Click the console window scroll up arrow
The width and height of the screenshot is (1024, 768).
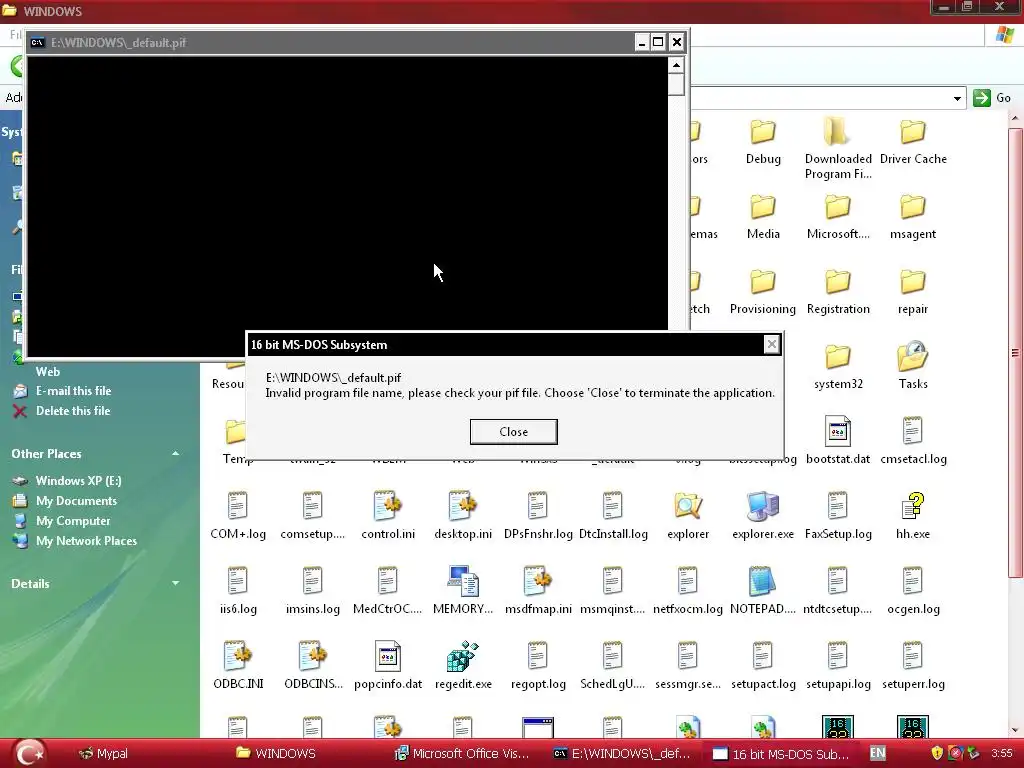pos(676,65)
